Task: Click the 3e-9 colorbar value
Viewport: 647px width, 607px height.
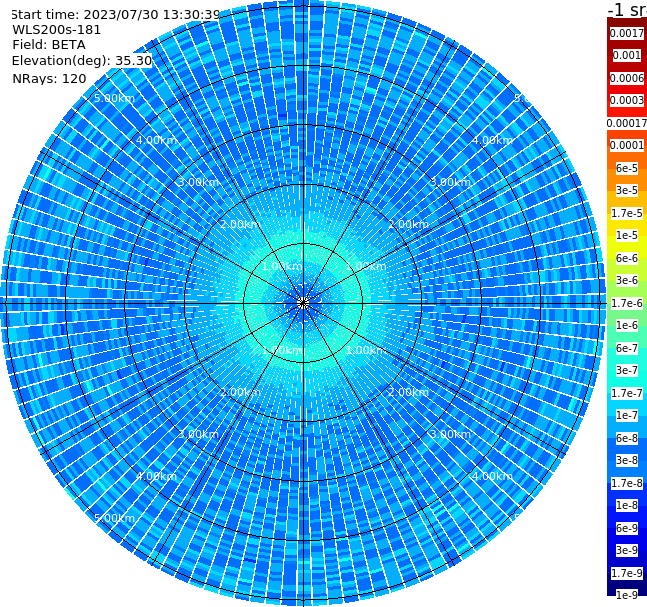Action: point(627,550)
